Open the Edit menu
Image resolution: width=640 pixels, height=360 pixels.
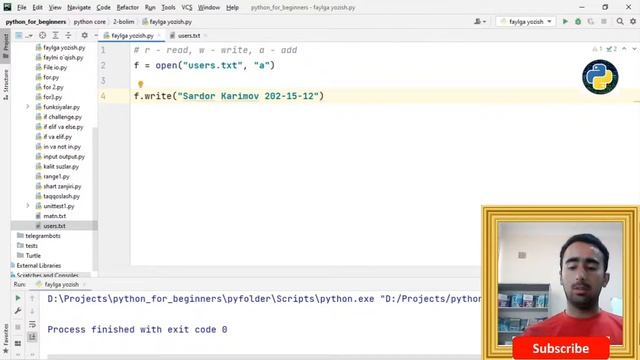point(37,7)
